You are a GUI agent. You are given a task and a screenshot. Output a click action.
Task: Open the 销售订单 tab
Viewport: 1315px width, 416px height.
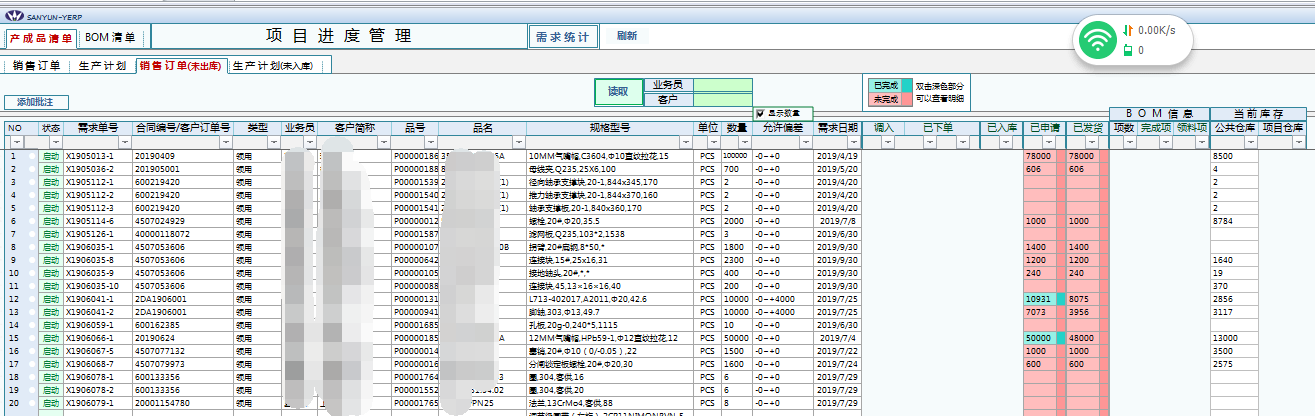[x=37, y=66]
